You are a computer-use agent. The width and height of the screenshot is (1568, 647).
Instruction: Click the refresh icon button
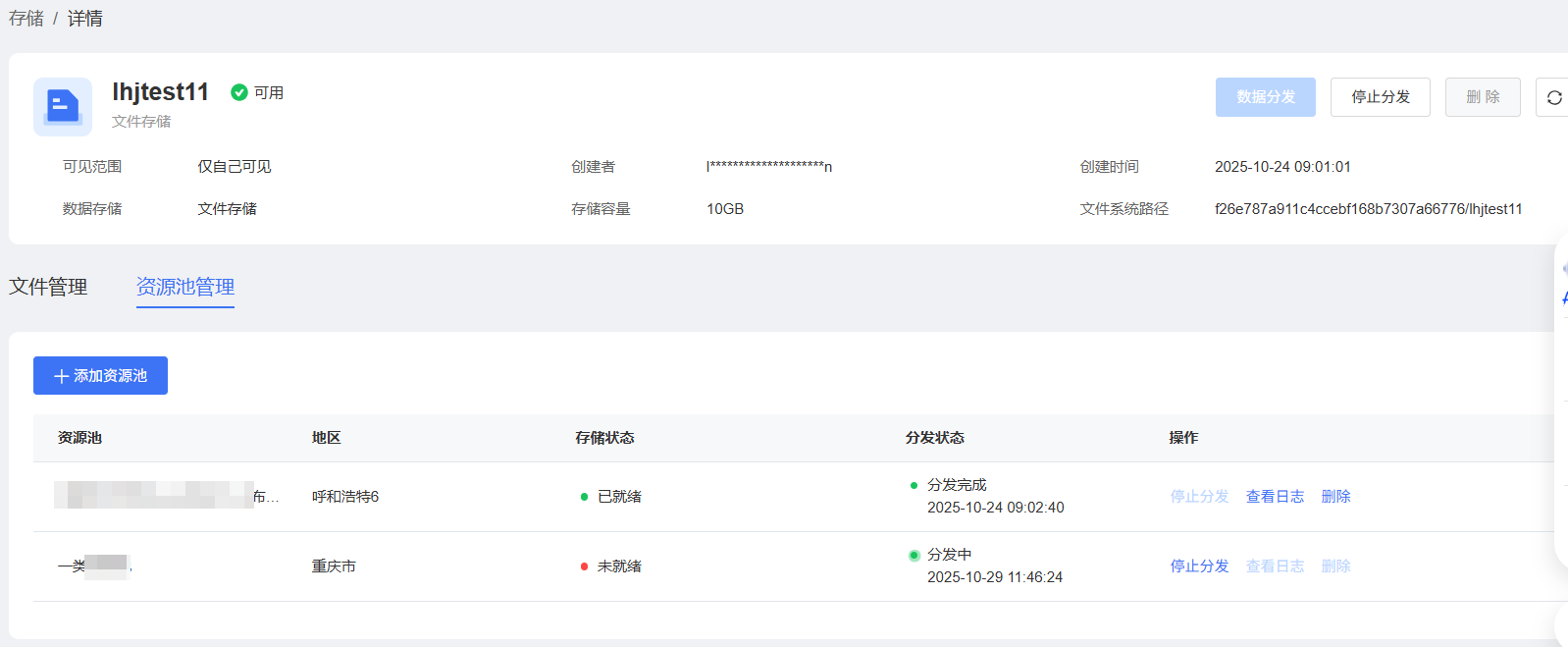point(1553,97)
